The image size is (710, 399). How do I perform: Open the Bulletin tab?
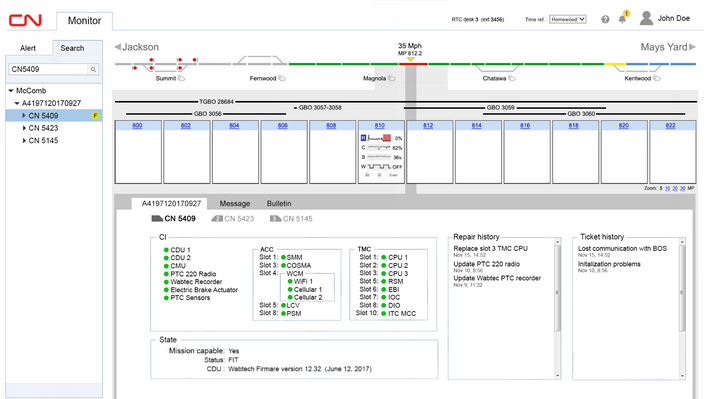click(x=279, y=204)
